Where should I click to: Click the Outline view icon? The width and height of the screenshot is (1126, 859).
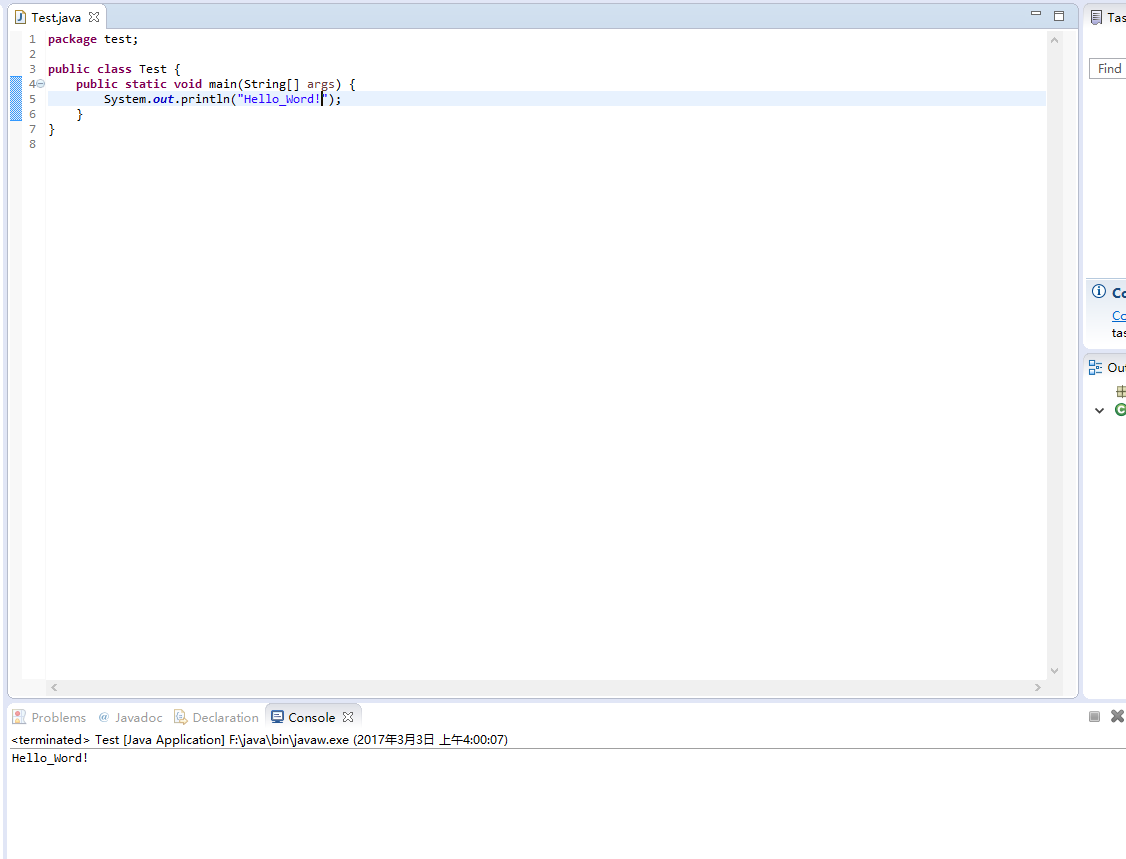pyautogui.click(x=1096, y=367)
